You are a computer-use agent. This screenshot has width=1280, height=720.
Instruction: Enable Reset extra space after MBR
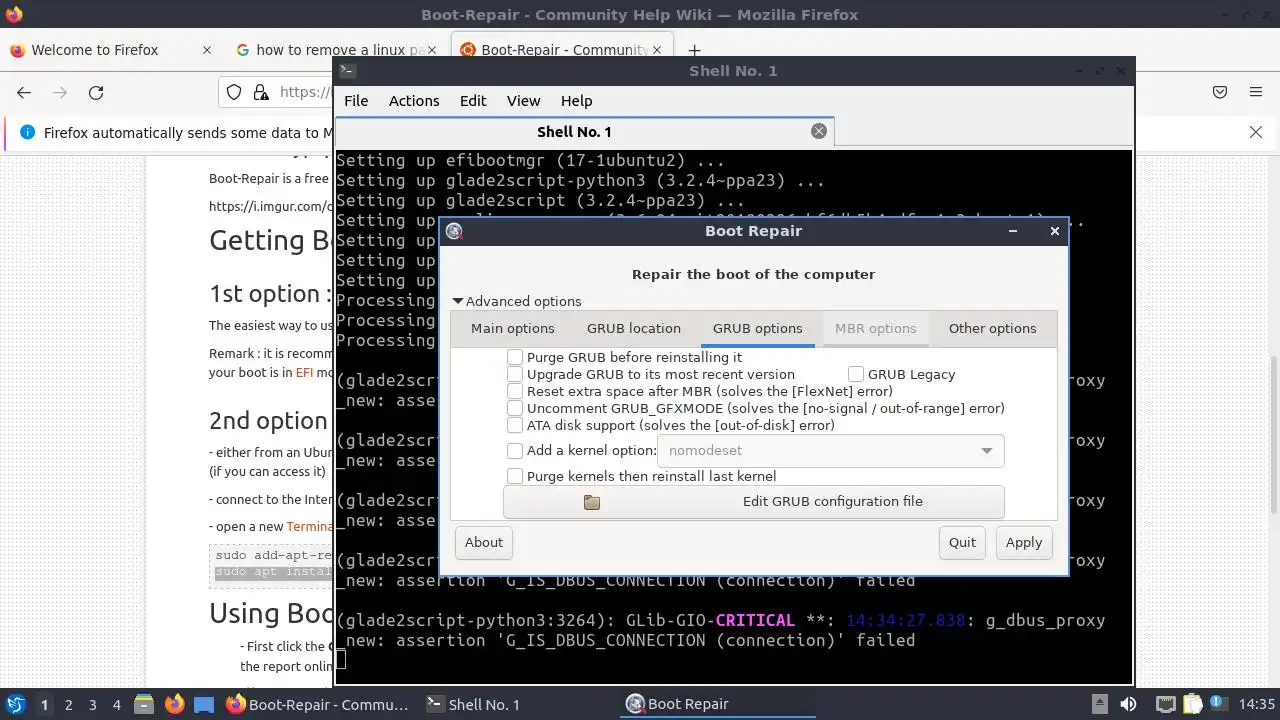click(x=515, y=391)
